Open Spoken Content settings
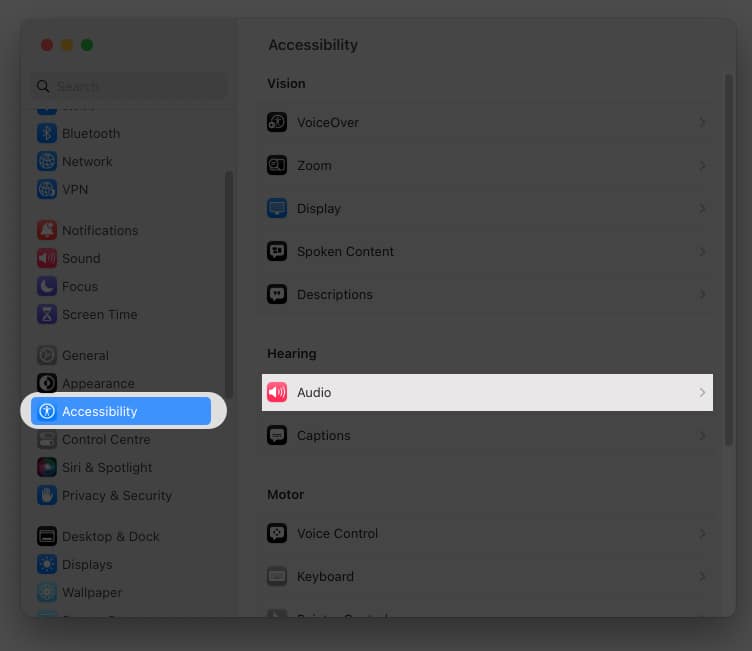Viewport: 752px width, 651px height. click(x=487, y=251)
